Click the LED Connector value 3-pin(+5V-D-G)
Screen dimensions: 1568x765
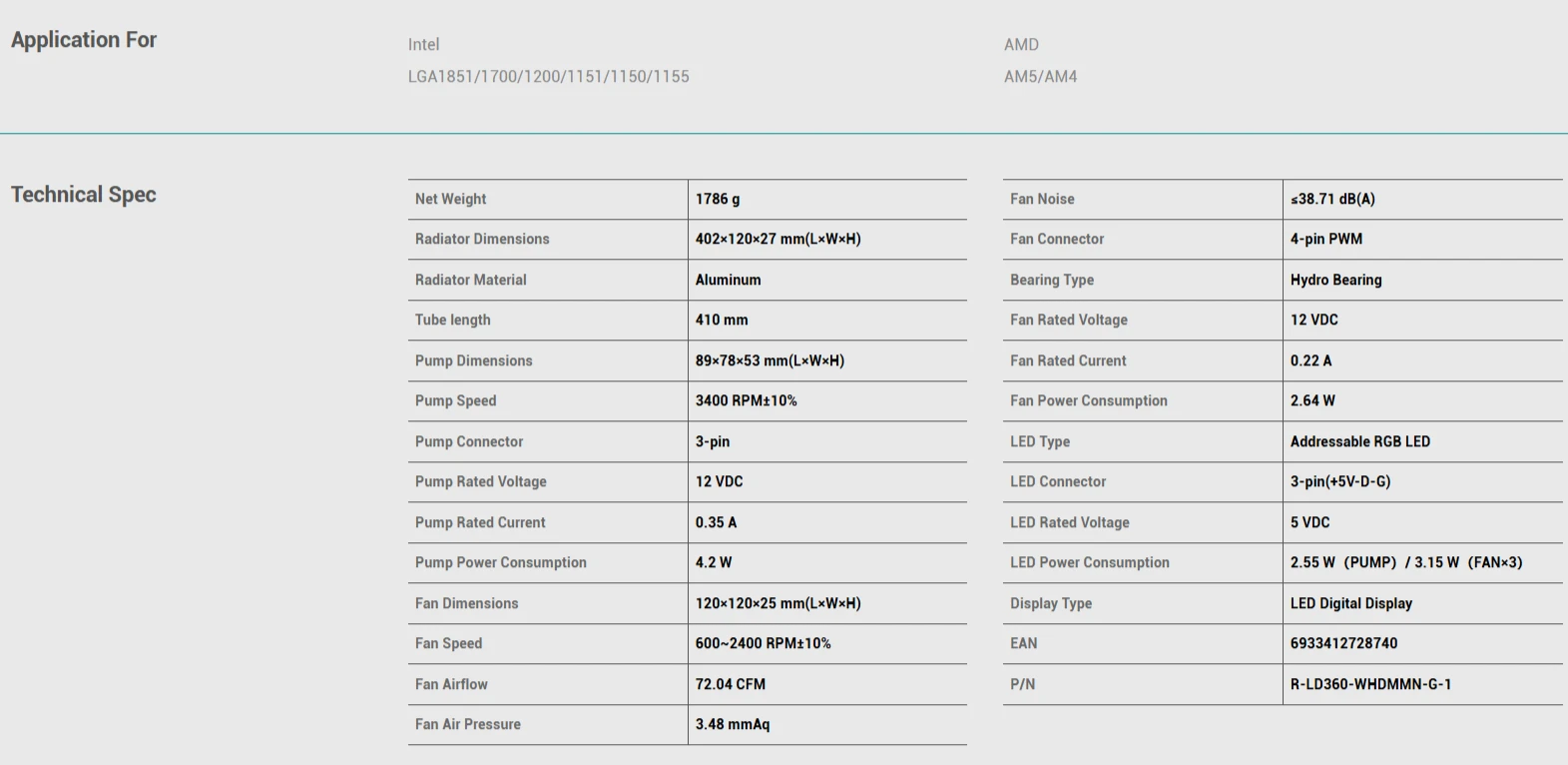1339,481
